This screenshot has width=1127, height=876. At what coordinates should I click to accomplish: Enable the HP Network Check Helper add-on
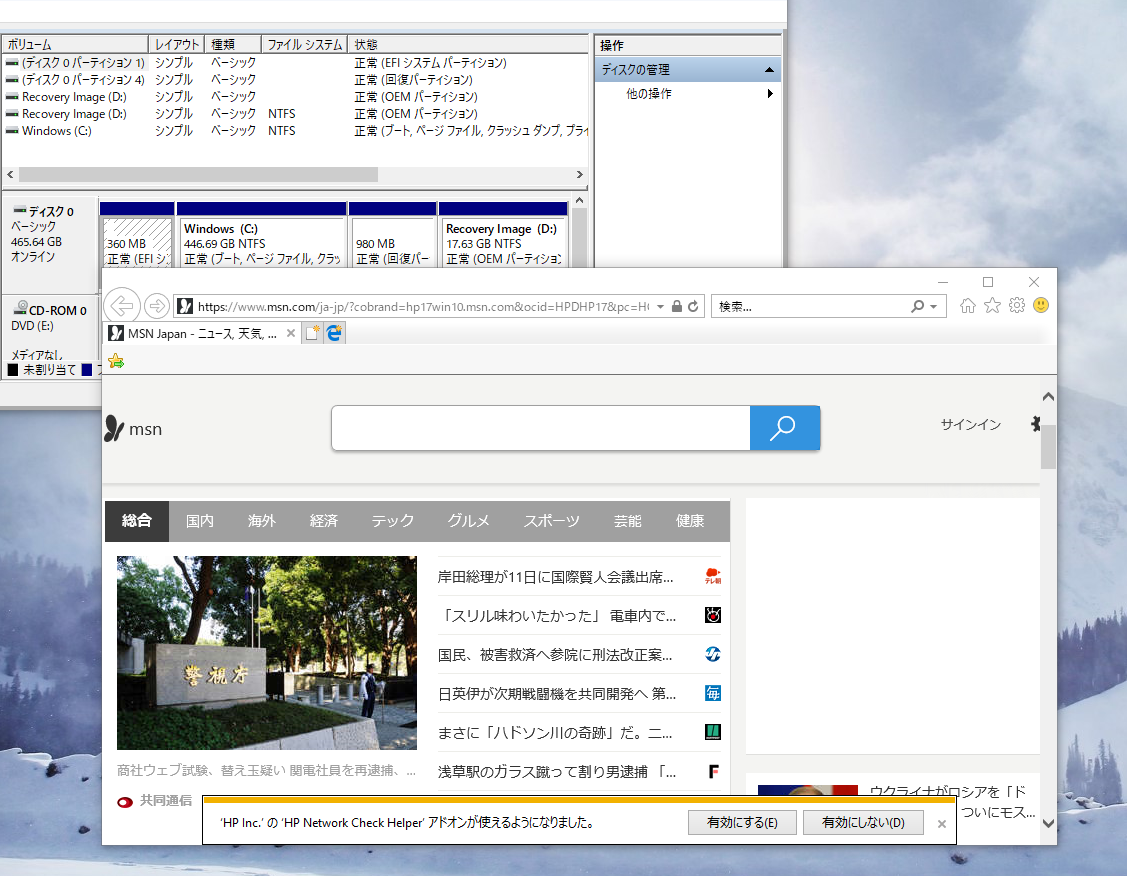[741, 822]
